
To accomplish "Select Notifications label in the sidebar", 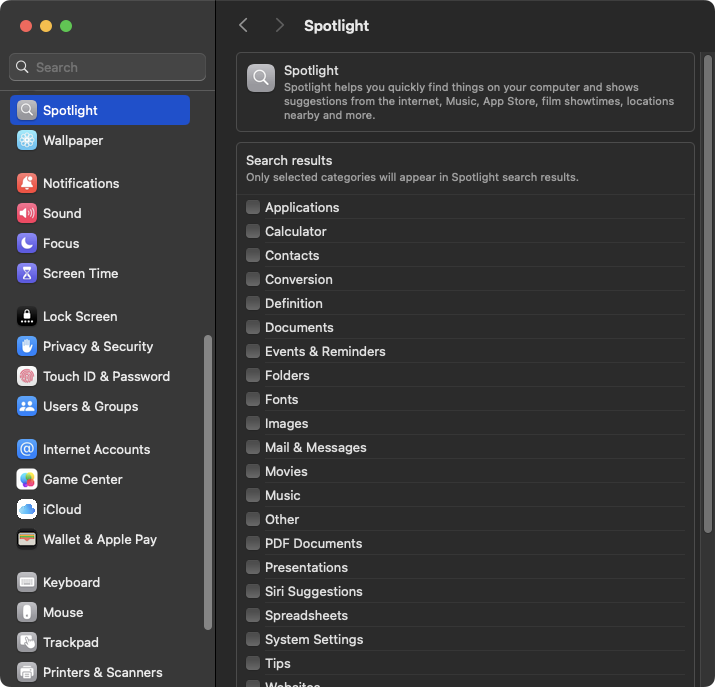I will (x=81, y=183).
